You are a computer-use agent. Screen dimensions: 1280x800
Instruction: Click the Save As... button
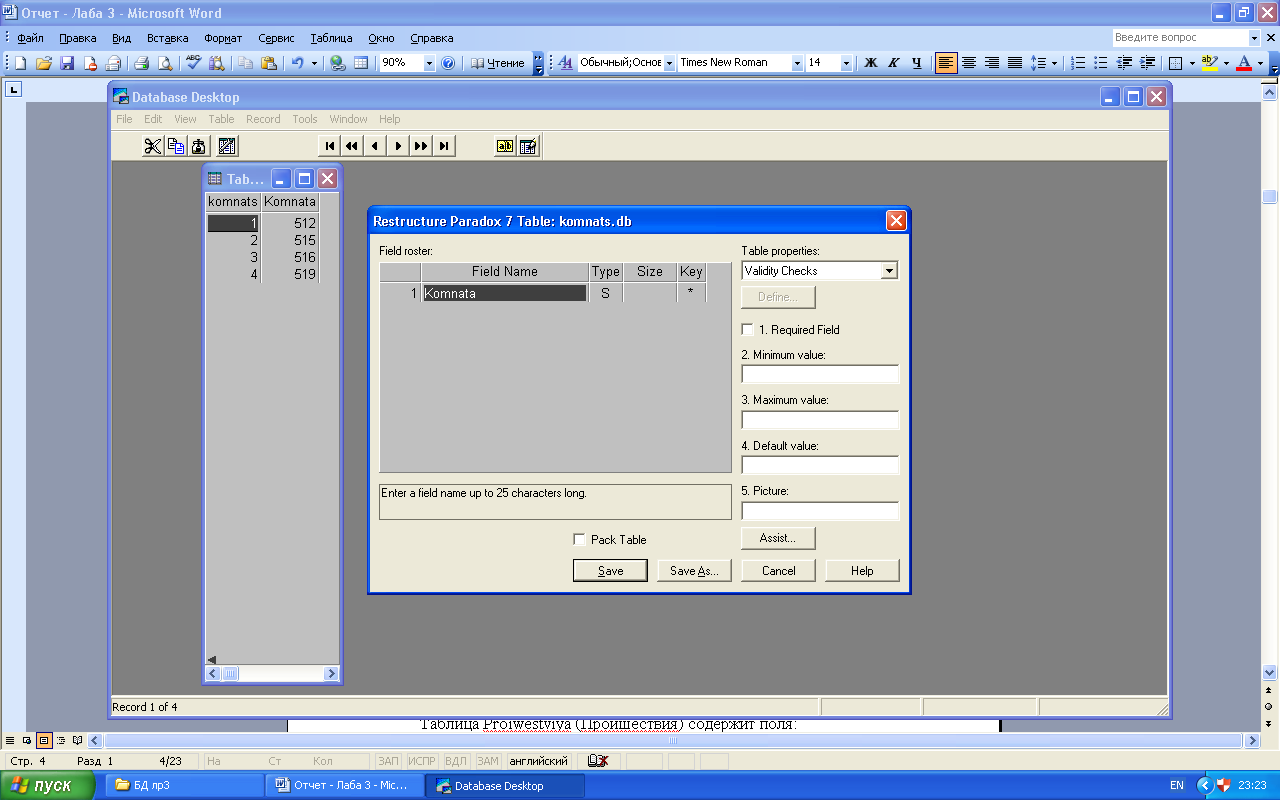point(694,571)
